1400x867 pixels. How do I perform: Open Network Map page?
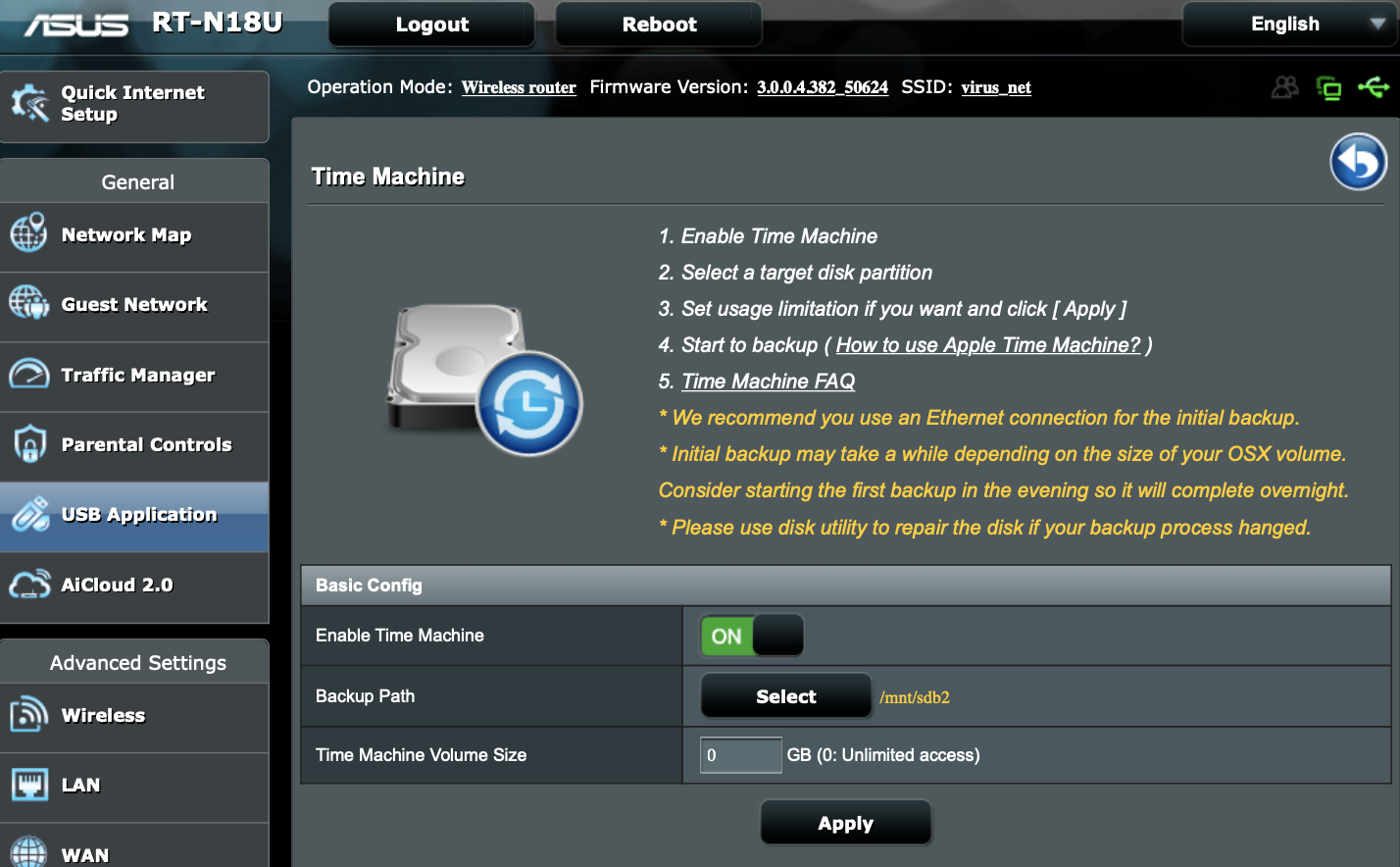pyautogui.click(x=134, y=235)
